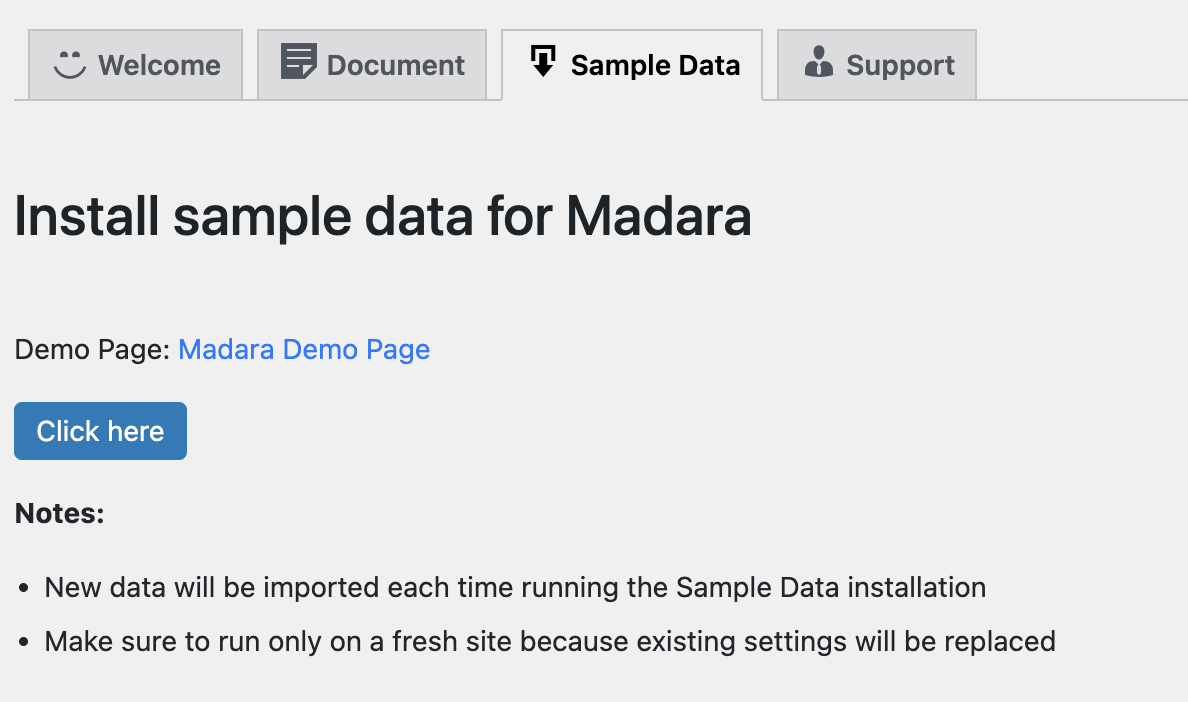Viewport: 1188px width, 702px height.
Task: Click the second bullet point marker in Notes
Action: click(x=24, y=642)
